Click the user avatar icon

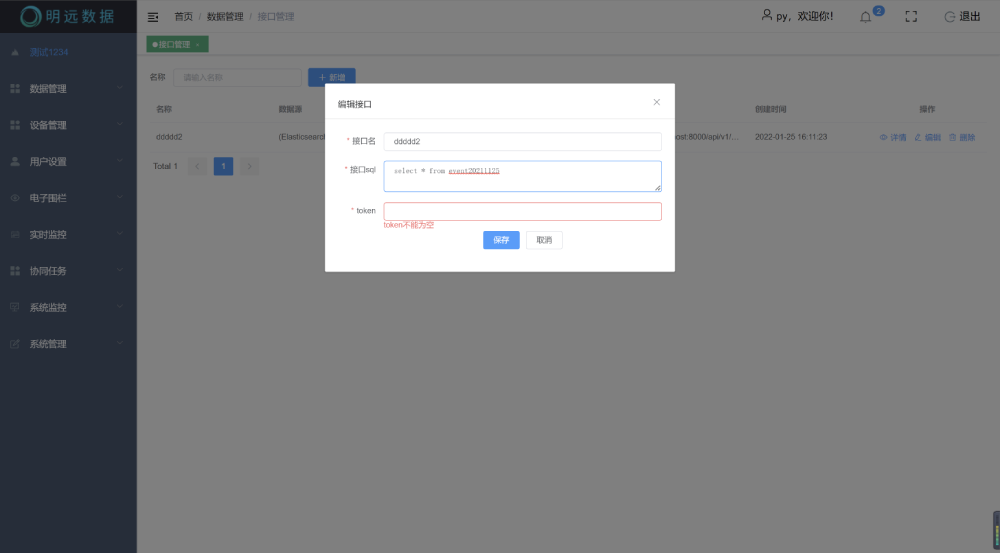click(767, 16)
